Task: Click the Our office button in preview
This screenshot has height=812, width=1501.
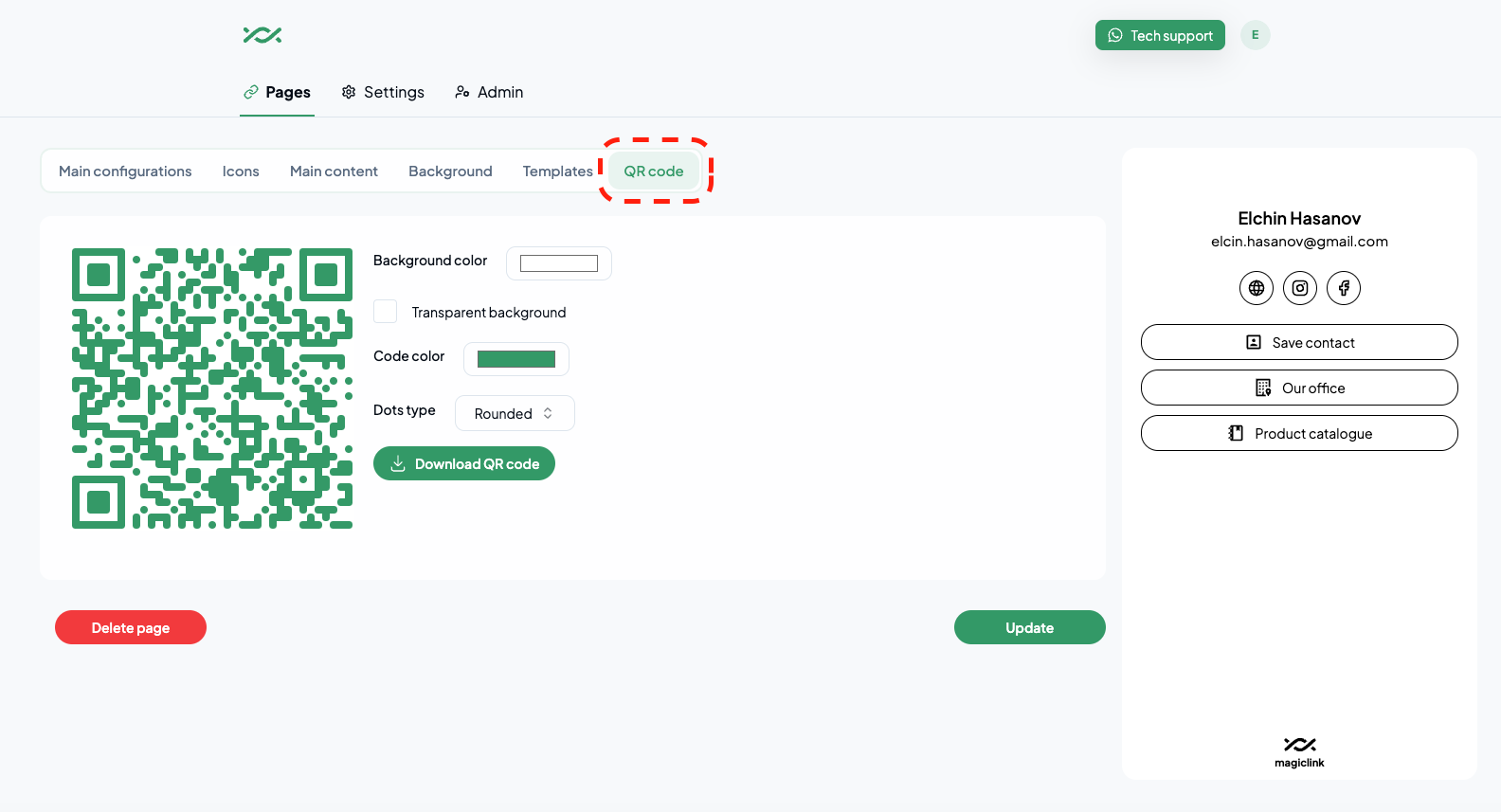Action: [x=1299, y=388]
